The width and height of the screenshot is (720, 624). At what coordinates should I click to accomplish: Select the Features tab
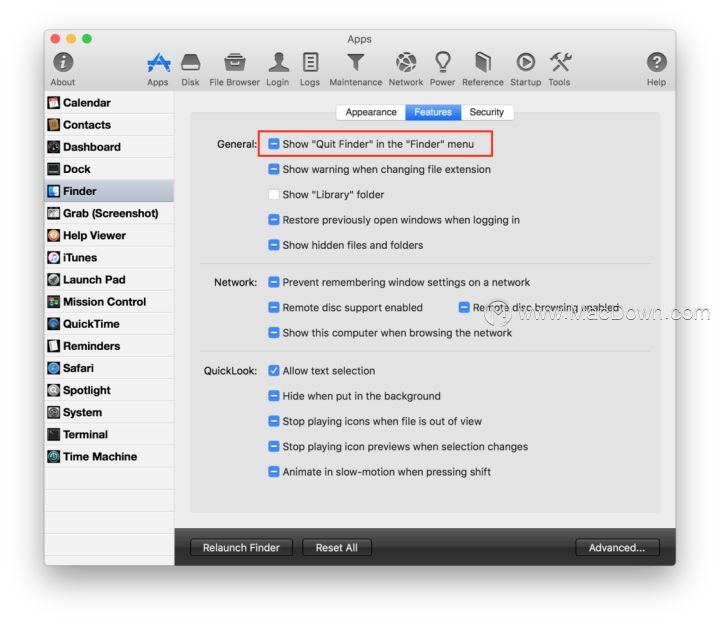tap(433, 112)
